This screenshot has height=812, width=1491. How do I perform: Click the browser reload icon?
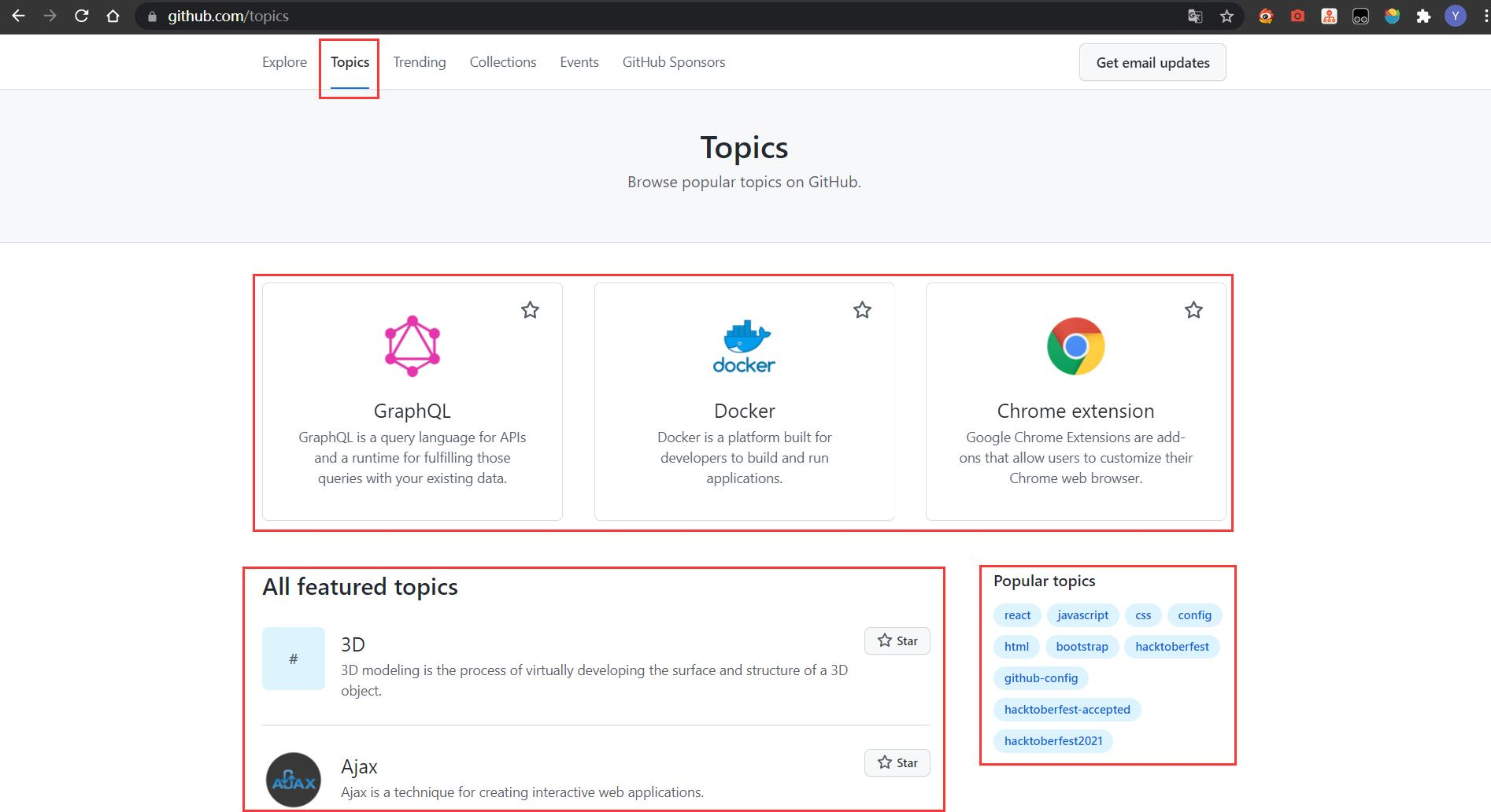(x=81, y=16)
